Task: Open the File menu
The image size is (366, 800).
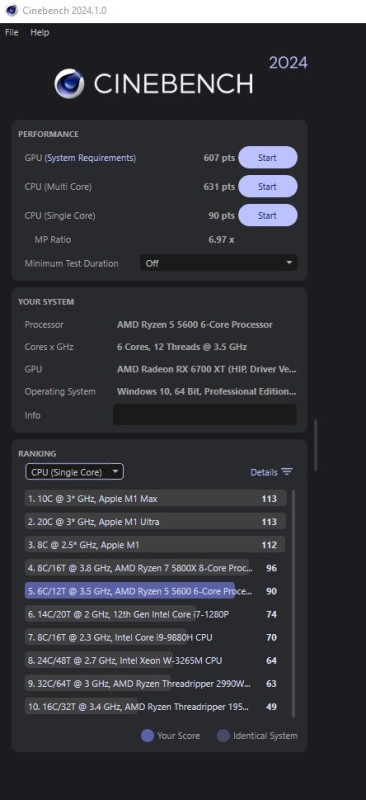Action: pos(12,32)
